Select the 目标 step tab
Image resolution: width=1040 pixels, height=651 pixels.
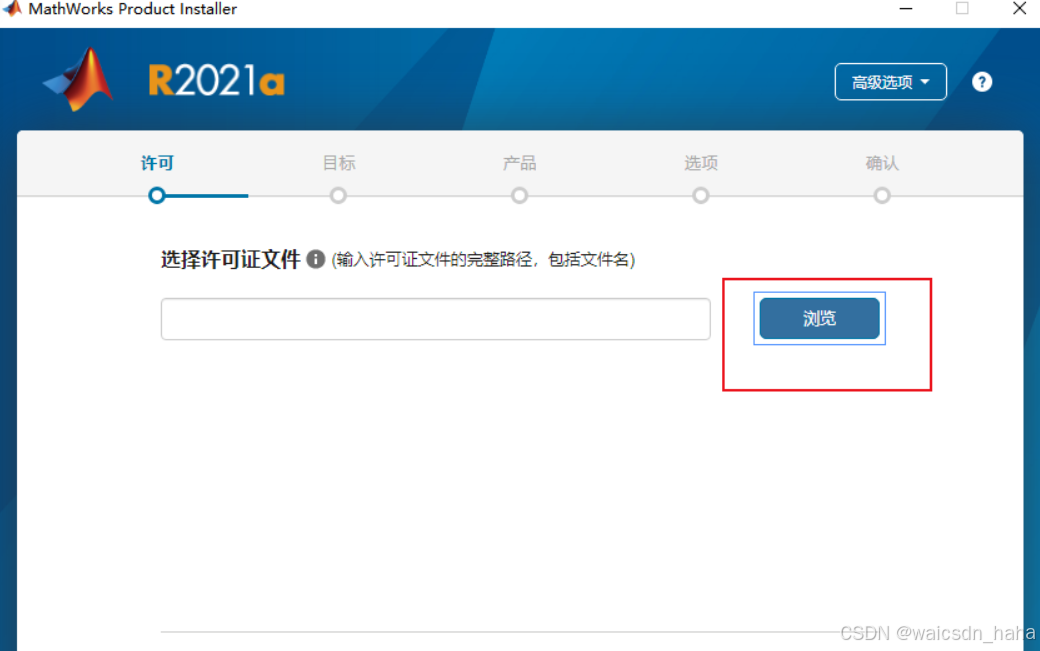339,163
